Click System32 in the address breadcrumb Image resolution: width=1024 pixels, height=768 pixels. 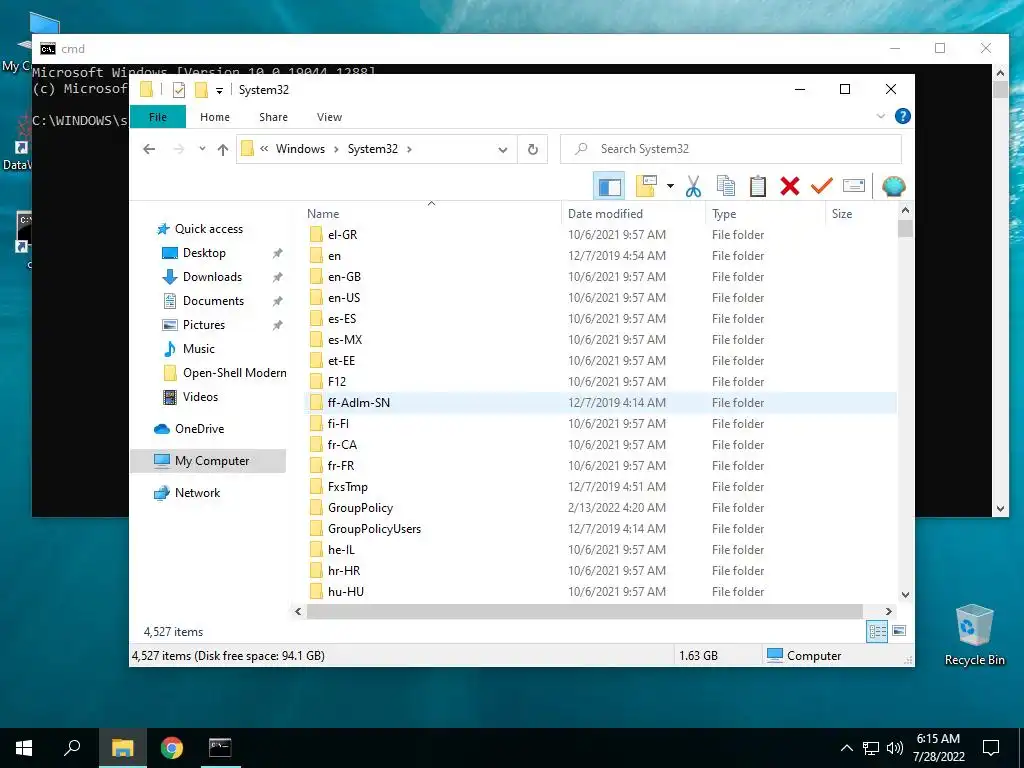tap(372, 149)
